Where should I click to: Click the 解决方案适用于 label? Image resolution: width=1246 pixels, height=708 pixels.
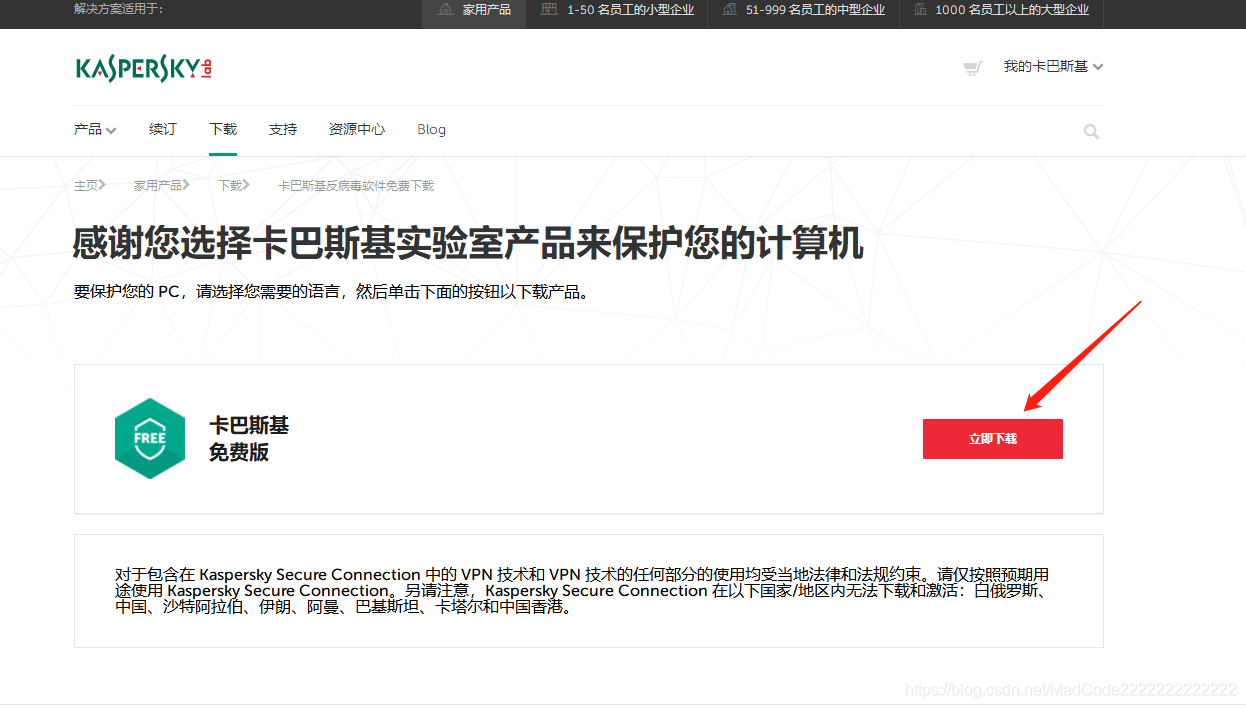[118, 9]
